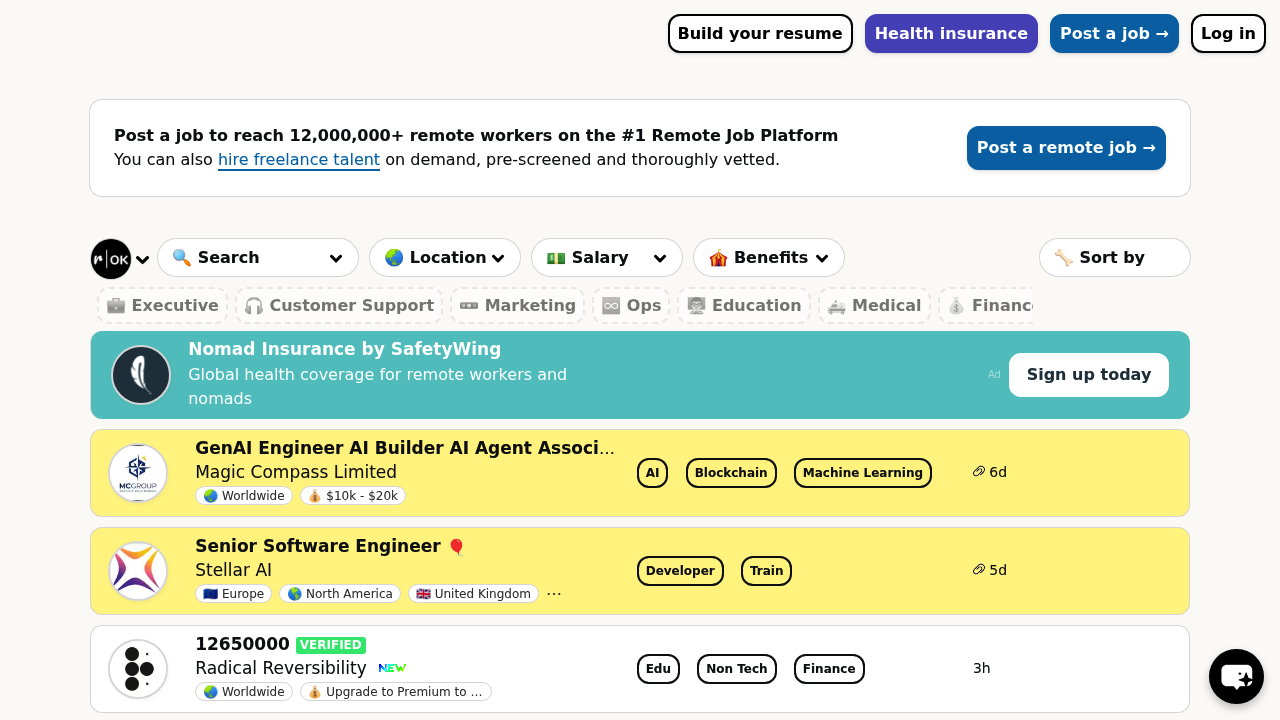Click the $10k - $20k salary tag
The height and width of the screenshot is (720, 1280).
point(353,496)
